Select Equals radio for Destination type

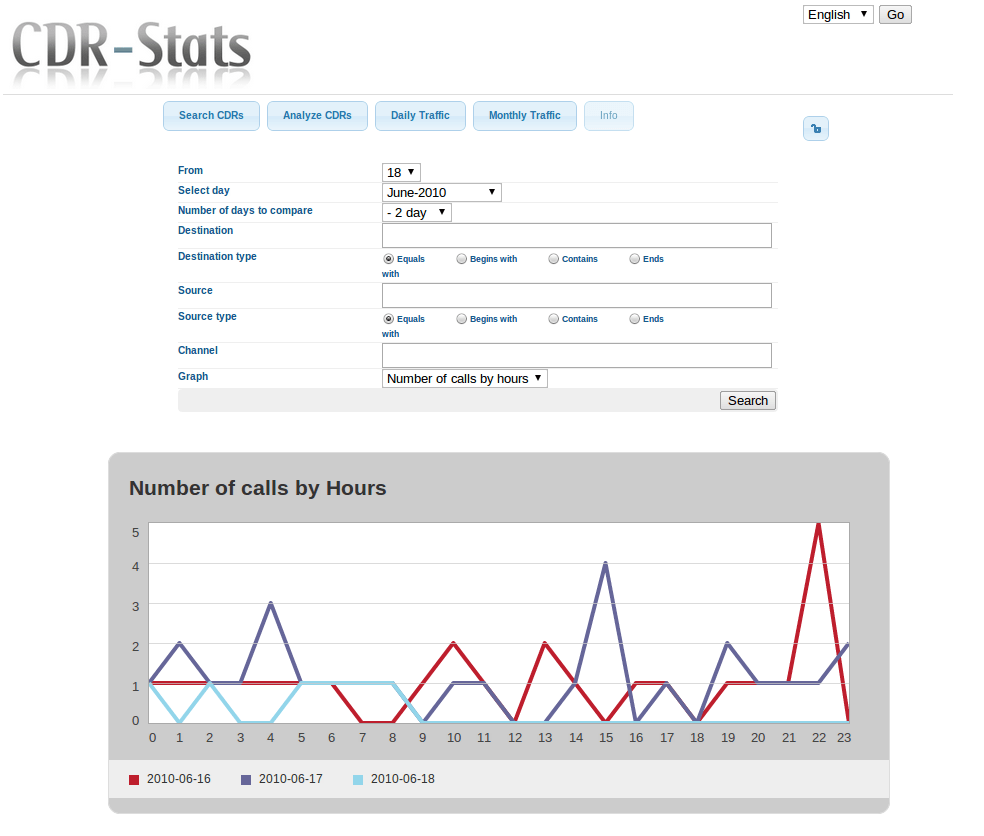click(x=388, y=259)
